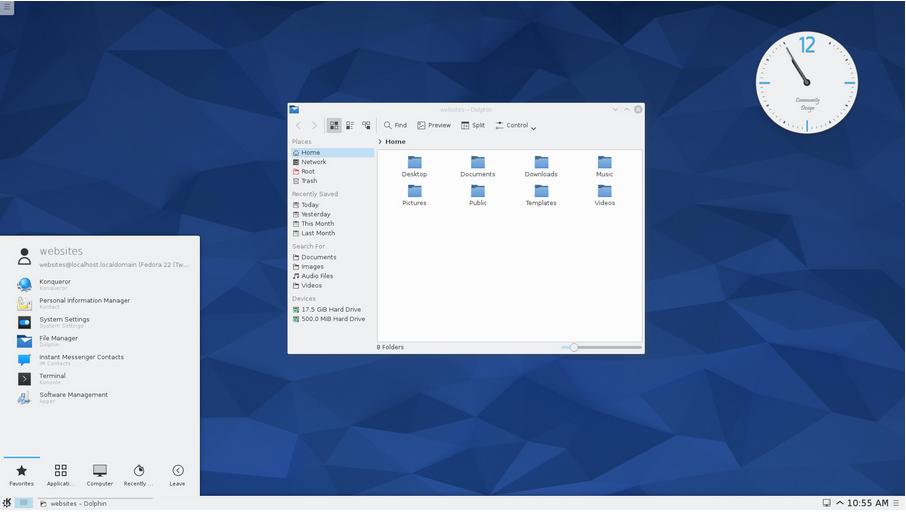Launch Konqueror from Favorites

(98, 284)
